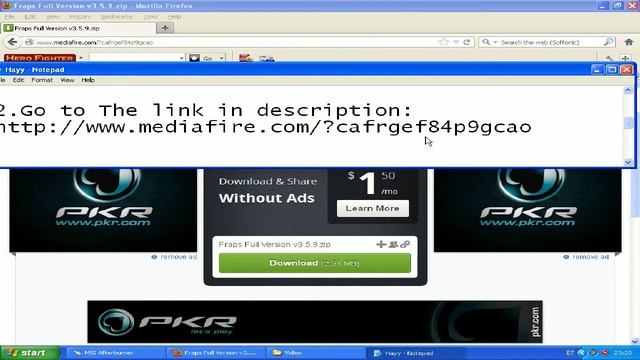Open a new tab with plus button

(165, 28)
